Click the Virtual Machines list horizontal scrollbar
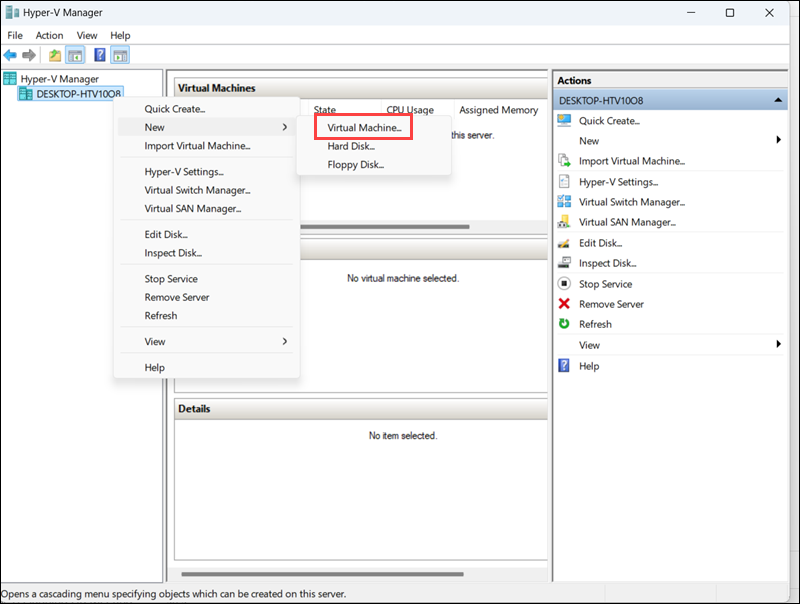800x604 pixels. coord(385,226)
